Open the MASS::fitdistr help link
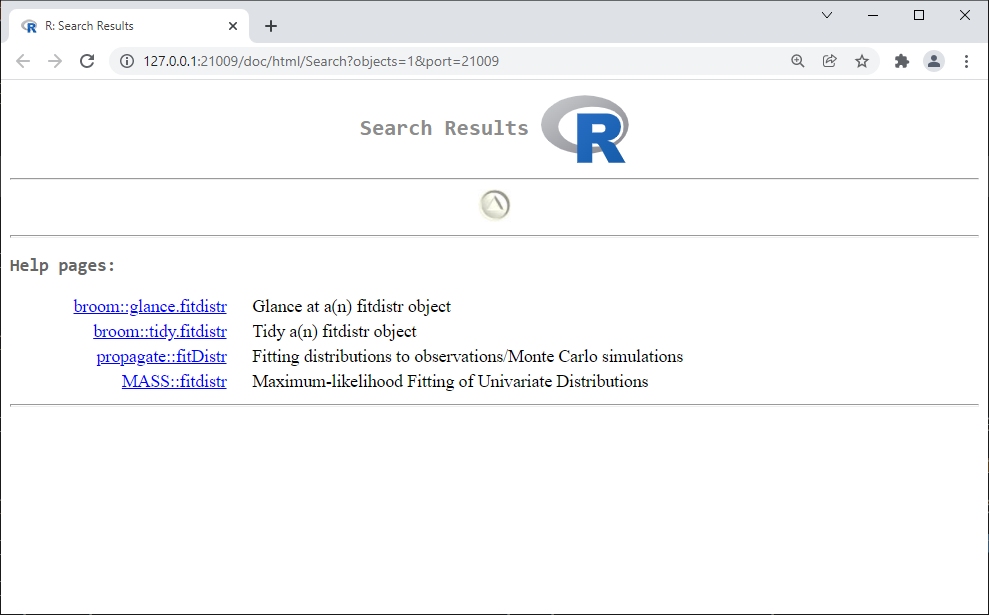989x615 pixels. pyautogui.click(x=174, y=382)
